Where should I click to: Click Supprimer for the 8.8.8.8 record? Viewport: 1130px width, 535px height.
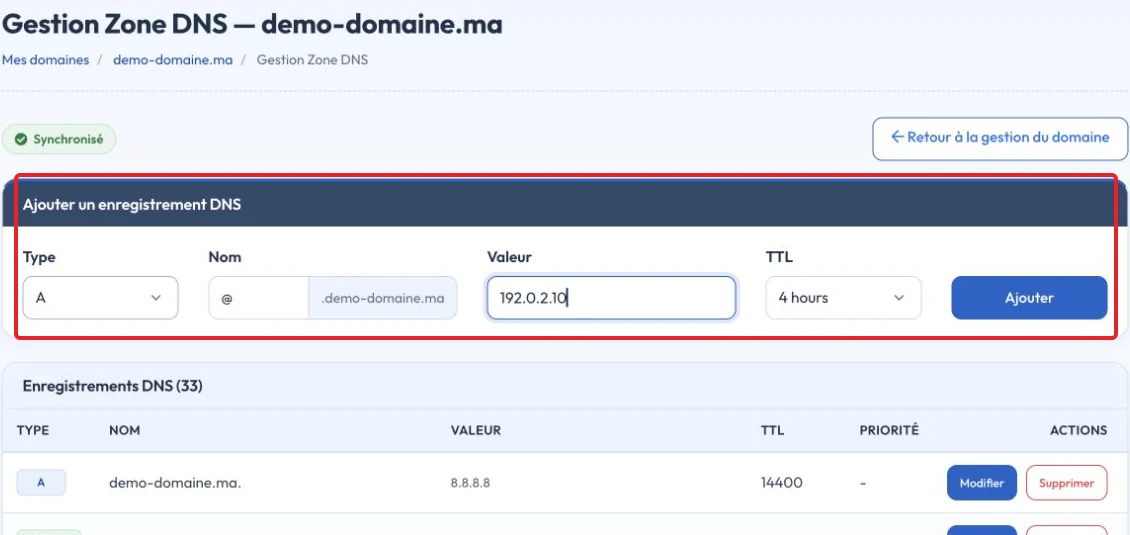(1067, 483)
